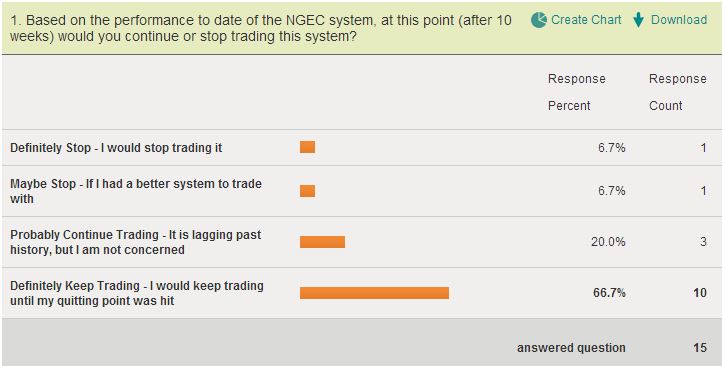Click the response count of 3
The height and width of the screenshot is (366, 723).
coord(703,242)
